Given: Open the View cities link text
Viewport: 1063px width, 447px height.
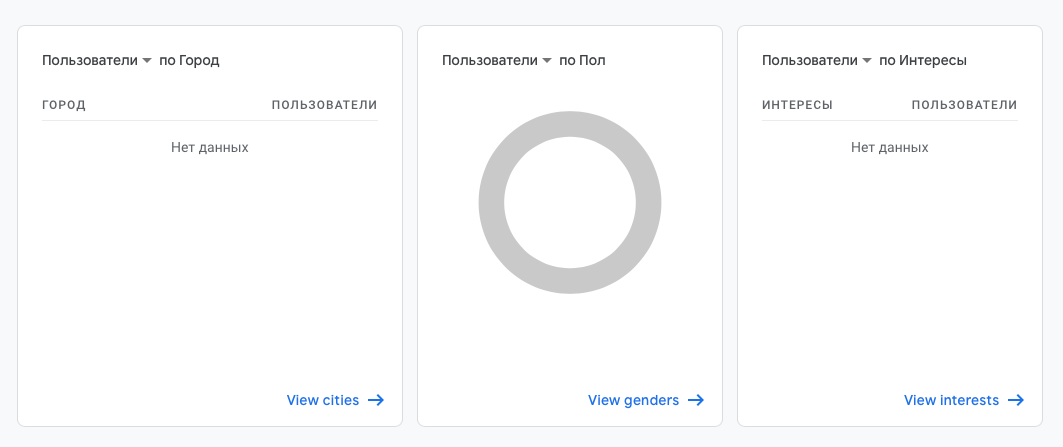Looking at the screenshot, I should (x=322, y=400).
